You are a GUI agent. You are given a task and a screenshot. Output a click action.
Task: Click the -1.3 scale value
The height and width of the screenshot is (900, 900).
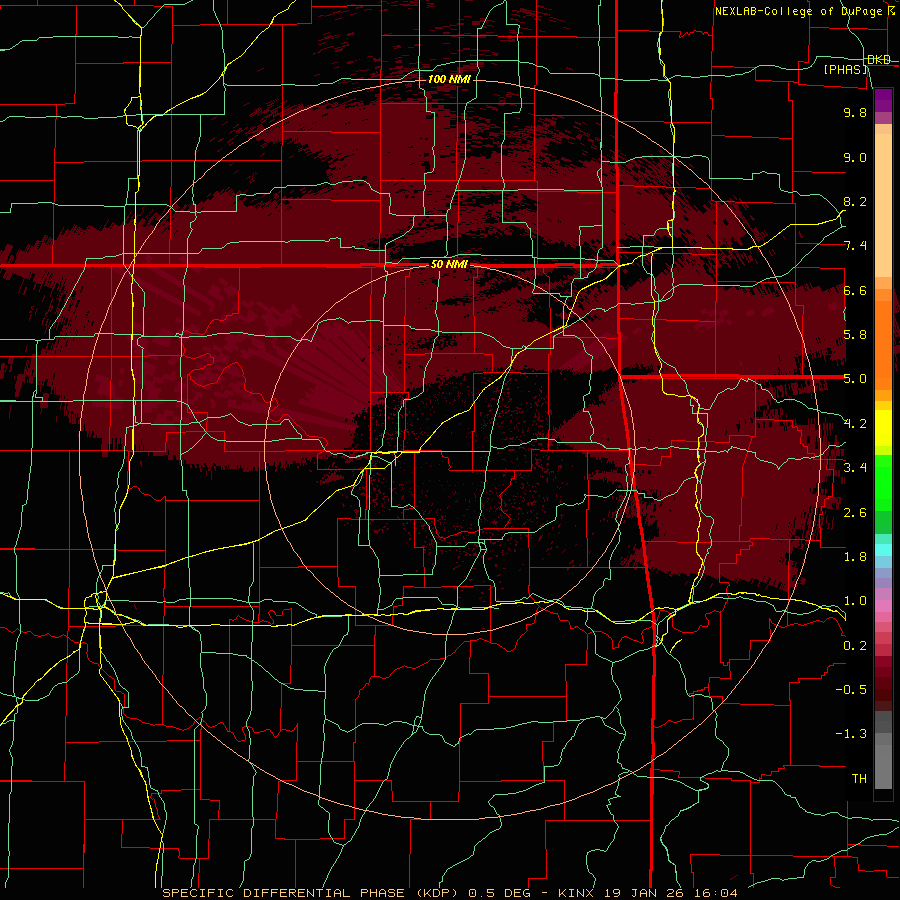click(851, 734)
